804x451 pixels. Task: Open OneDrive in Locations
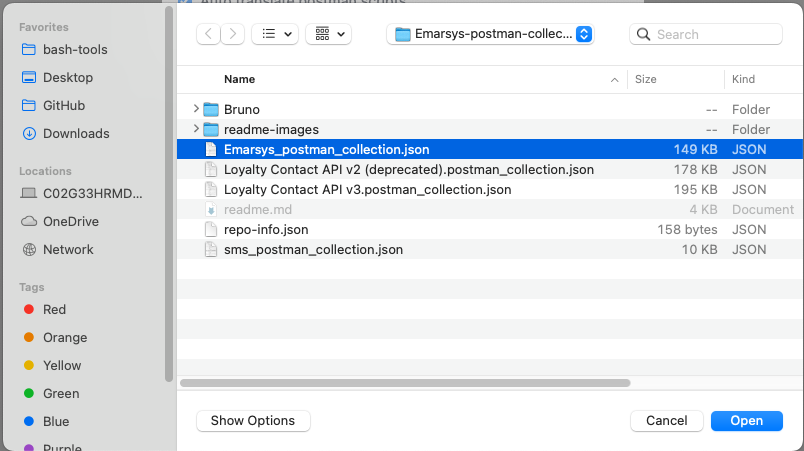point(71,221)
